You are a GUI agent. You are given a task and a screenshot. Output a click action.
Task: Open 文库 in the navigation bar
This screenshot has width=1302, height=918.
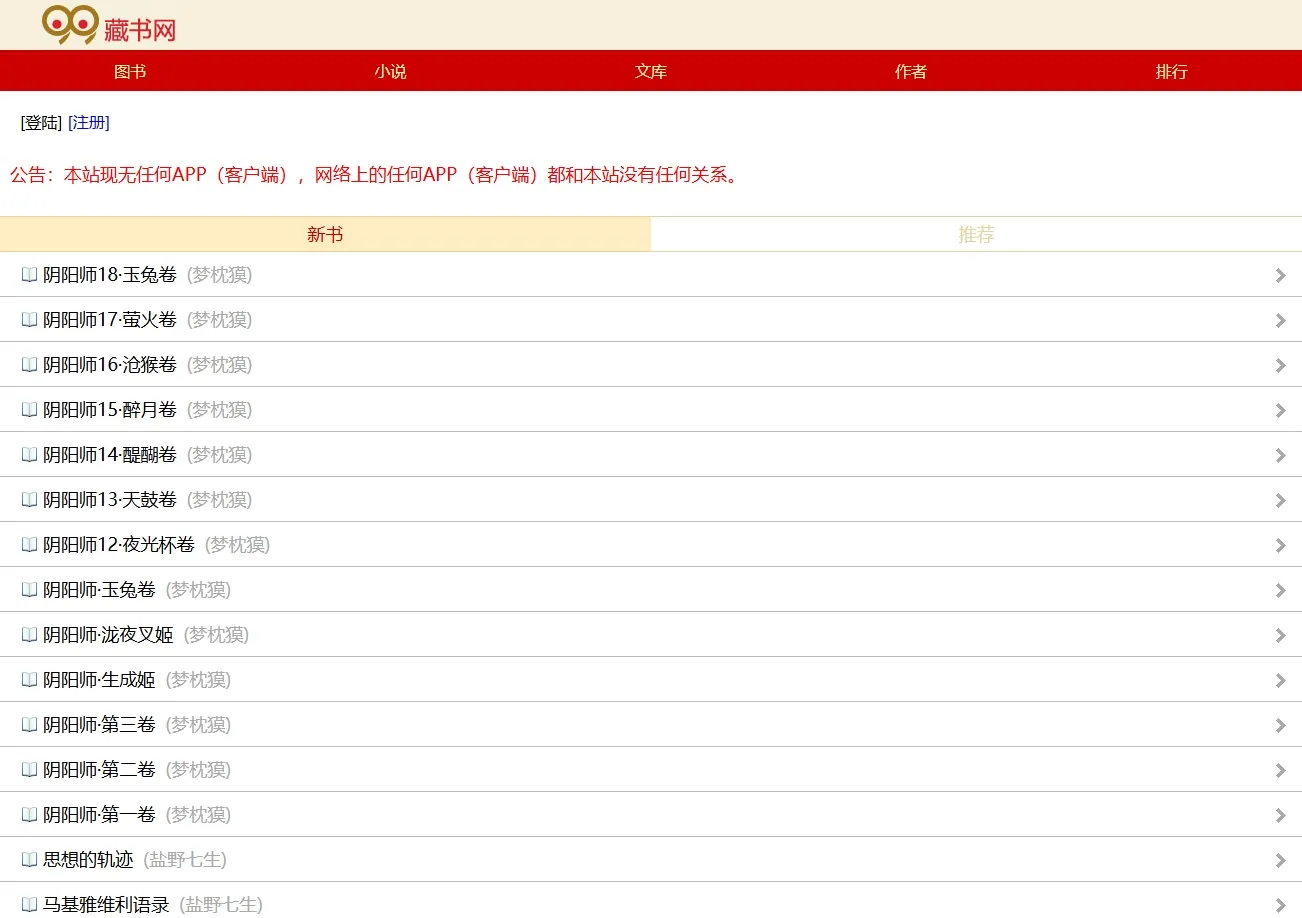(x=651, y=72)
